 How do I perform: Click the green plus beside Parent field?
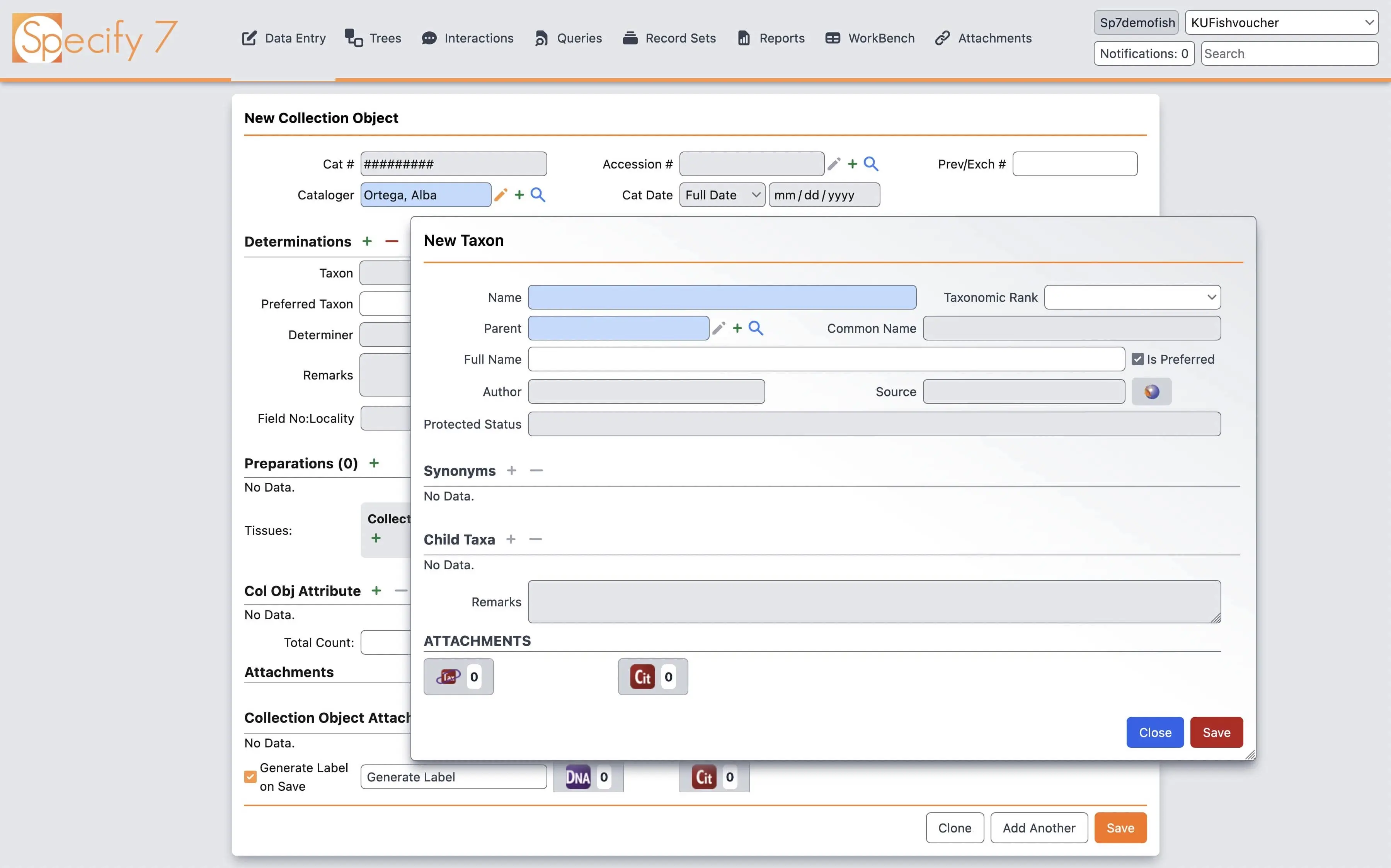[737, 328]
